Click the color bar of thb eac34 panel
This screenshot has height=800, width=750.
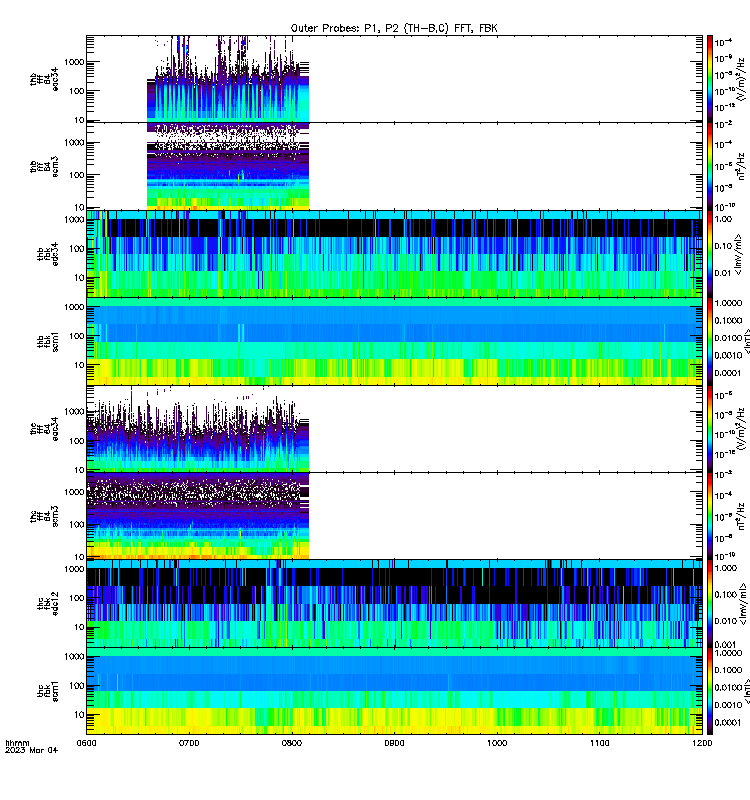tap(709, 79)
